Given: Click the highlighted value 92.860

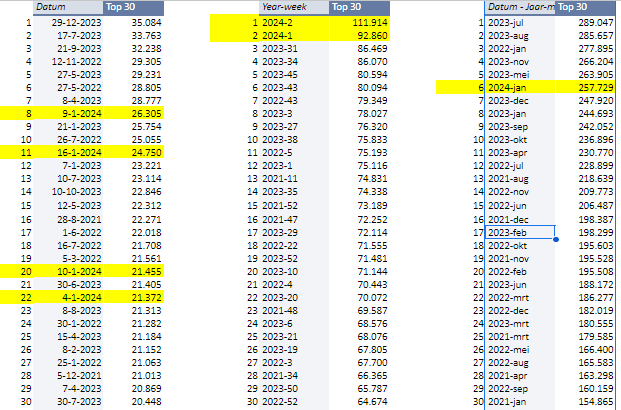Looking at the screenshot, I should coord(360,36).
